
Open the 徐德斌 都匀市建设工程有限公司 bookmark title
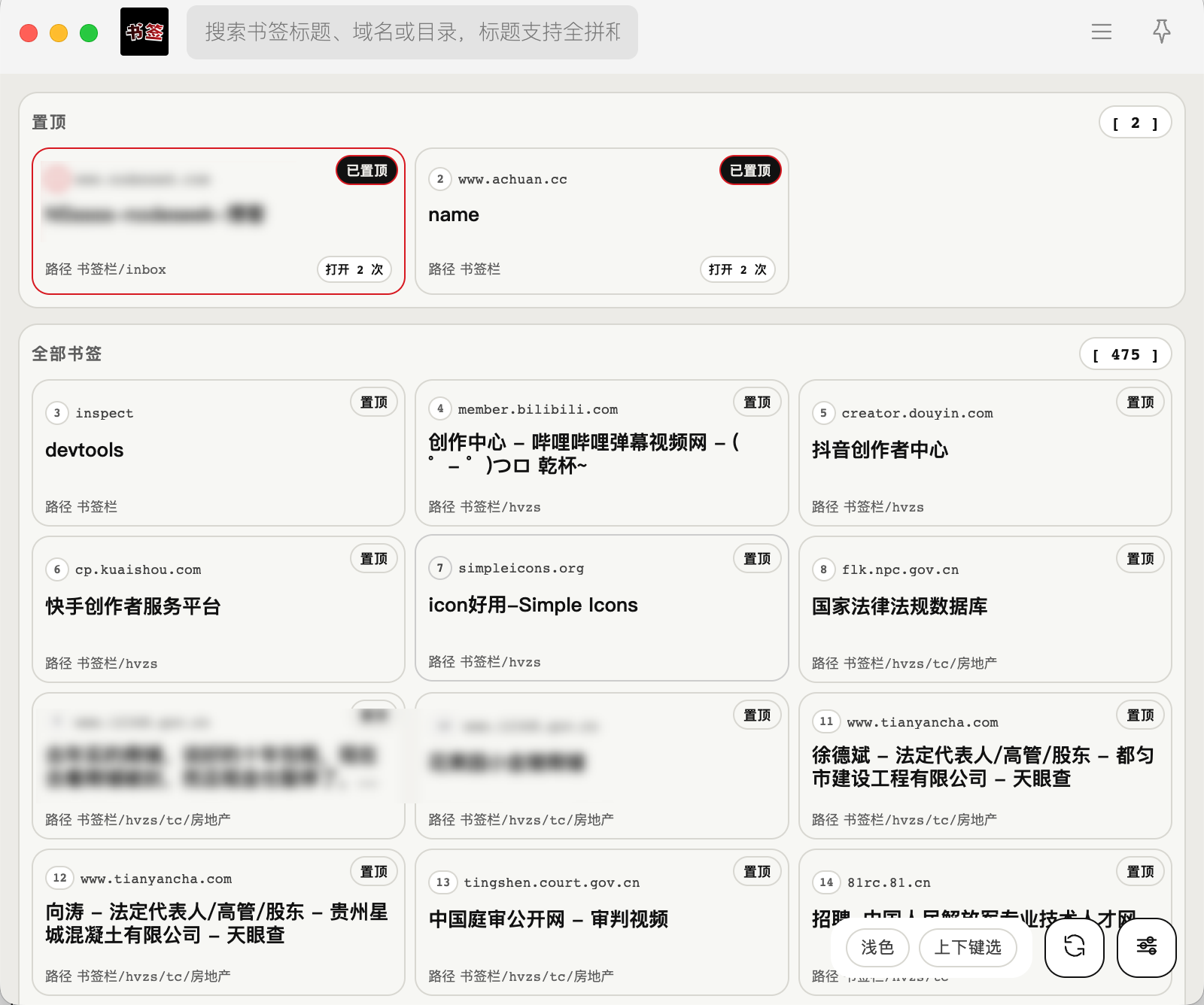tap(983, 767)
